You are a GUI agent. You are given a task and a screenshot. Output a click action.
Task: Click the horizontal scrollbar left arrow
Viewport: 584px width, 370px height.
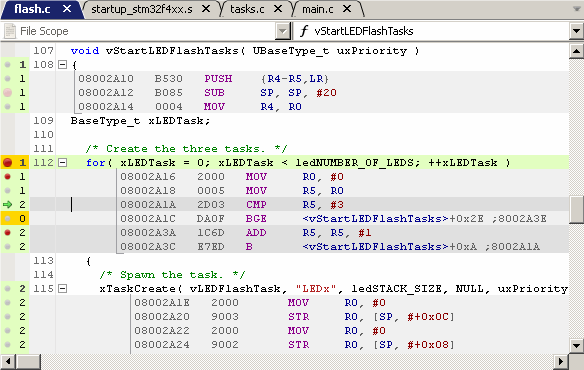[8, 361]
